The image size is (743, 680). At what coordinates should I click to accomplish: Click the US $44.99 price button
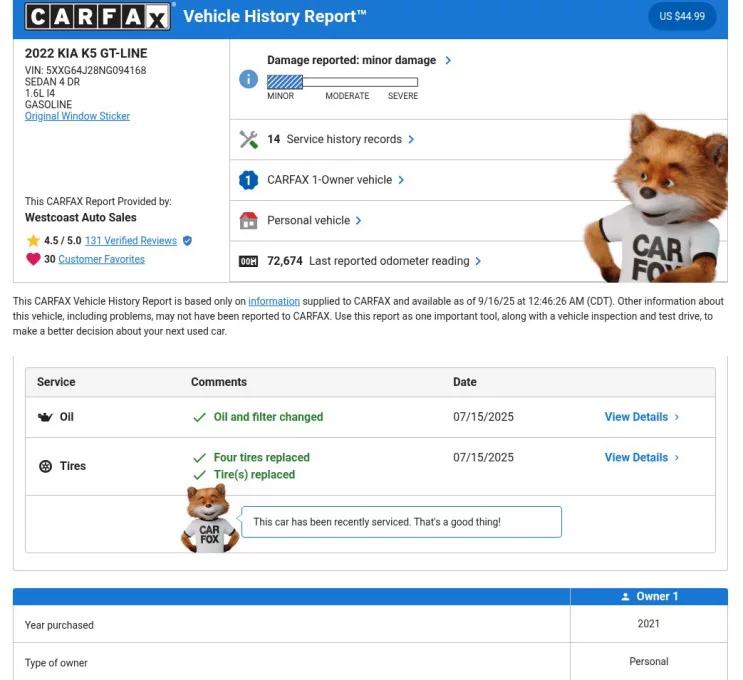tap(682, 16)
